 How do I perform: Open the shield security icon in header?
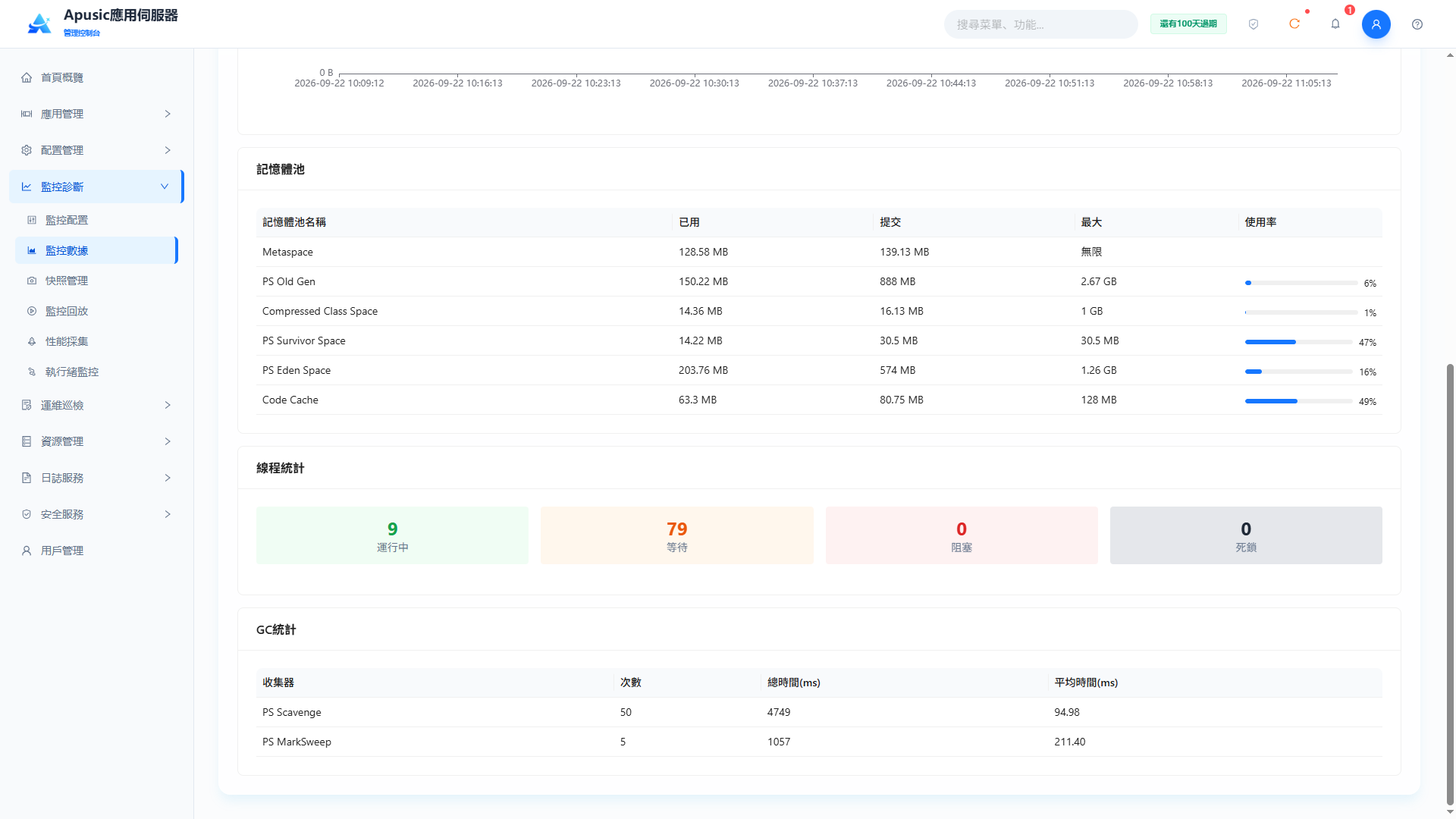[1254, 24]
